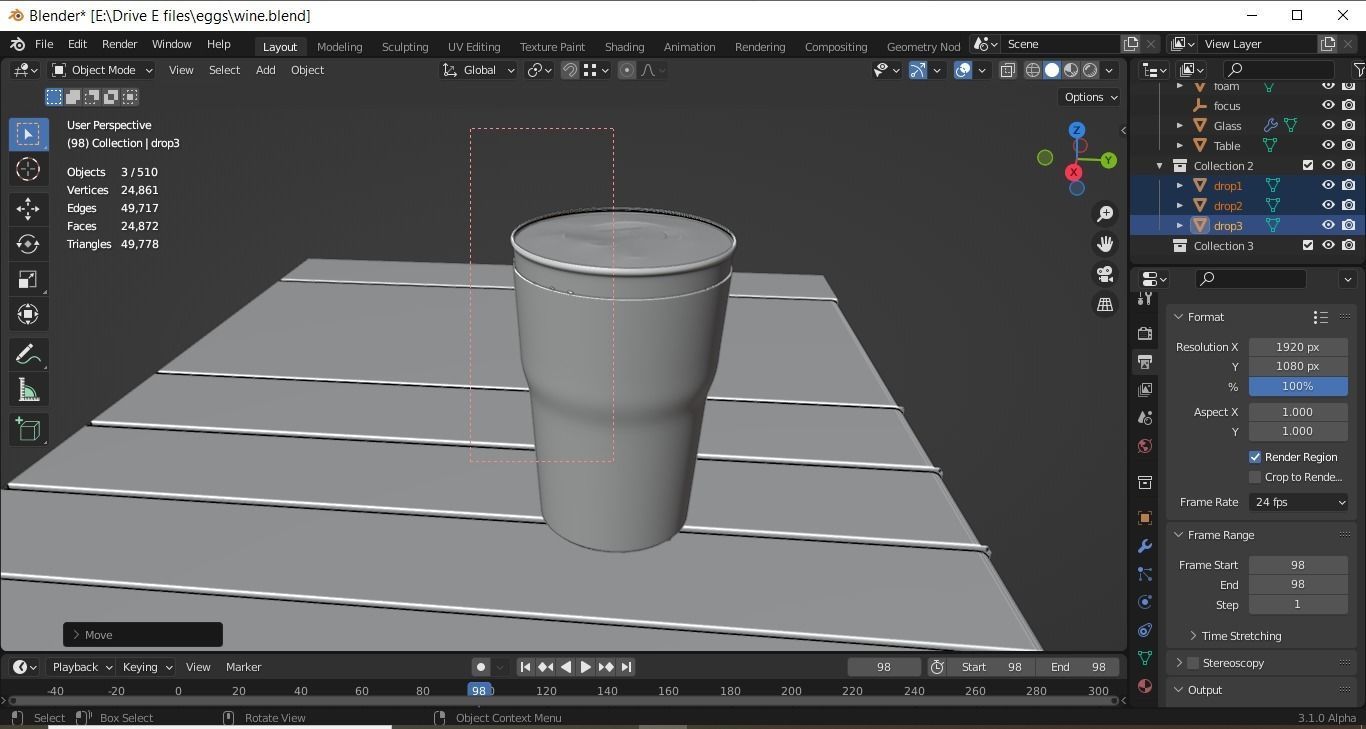This screenshot has height=729, width=1366.
Task: Click the zoom magnifier viewport icon
Action: [1105, 214]
